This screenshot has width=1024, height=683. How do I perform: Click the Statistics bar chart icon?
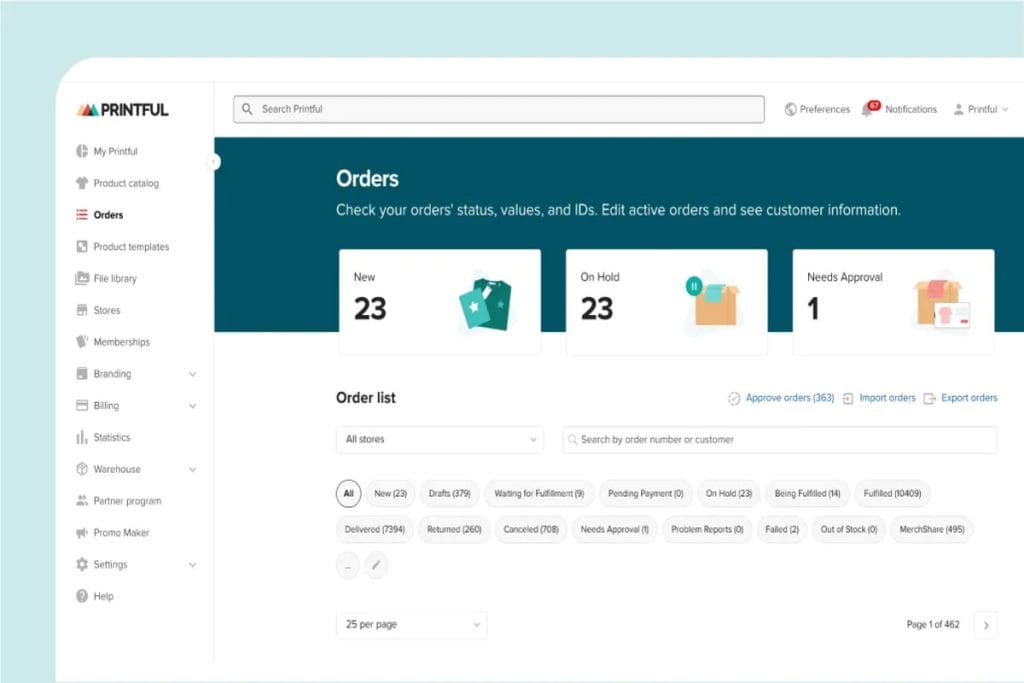coord(82,437)
